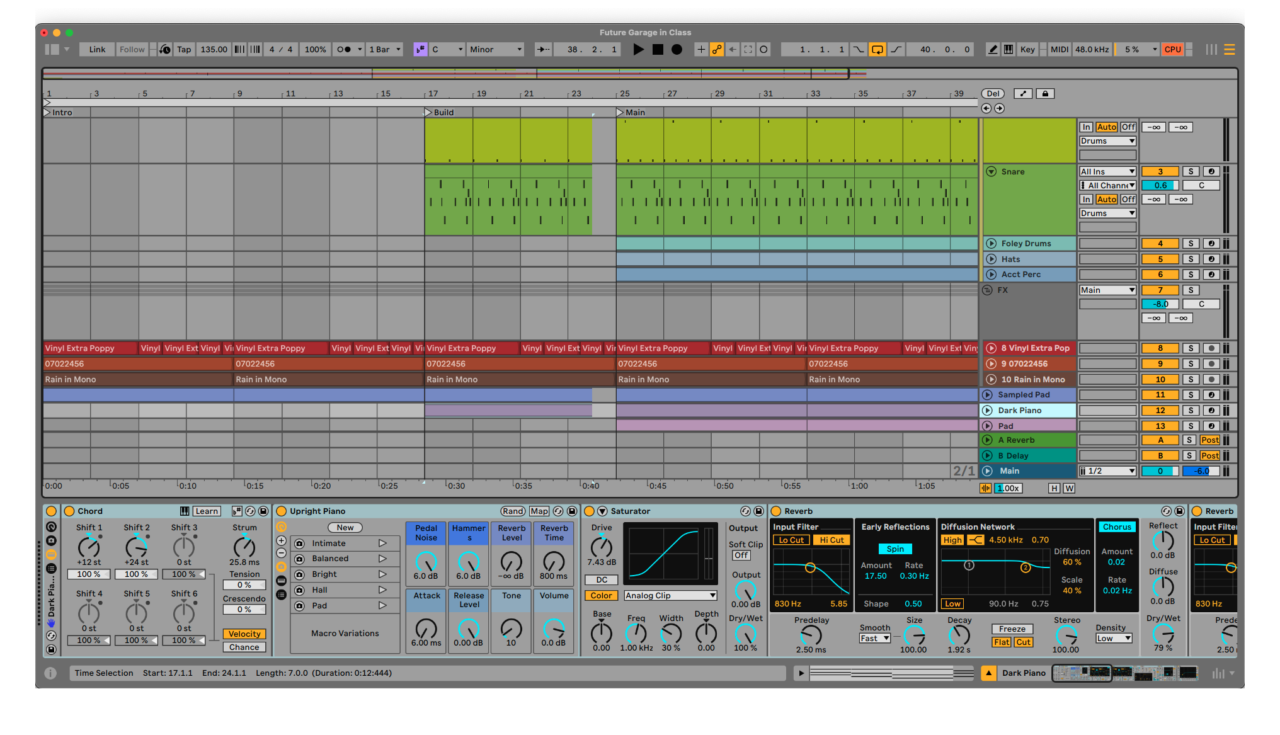This screenshot has width=1280, height=735.
Task: Click the Dark Piano track play icon
Action: 988,410
